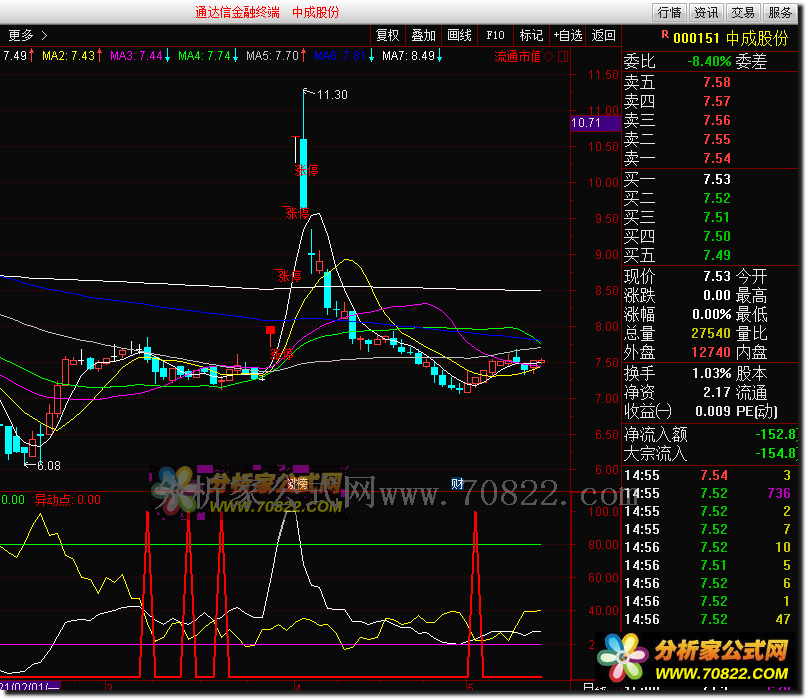The height and width of the screenshot is (699, 808).
Task: Click the 14:55 trade at 7.54
Action: click(708, 476)
